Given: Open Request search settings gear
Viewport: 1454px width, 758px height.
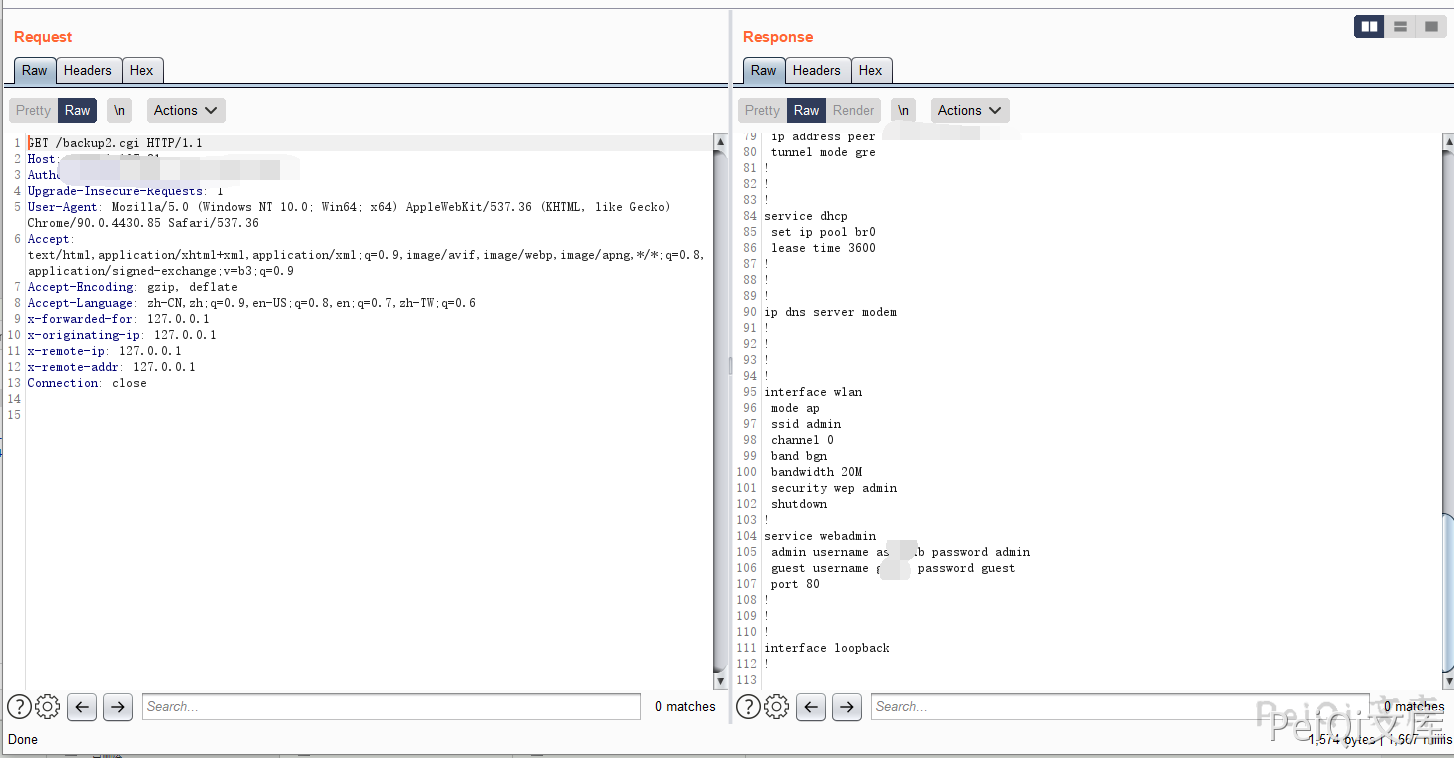Looking at the screenshot, I should 47,707.
